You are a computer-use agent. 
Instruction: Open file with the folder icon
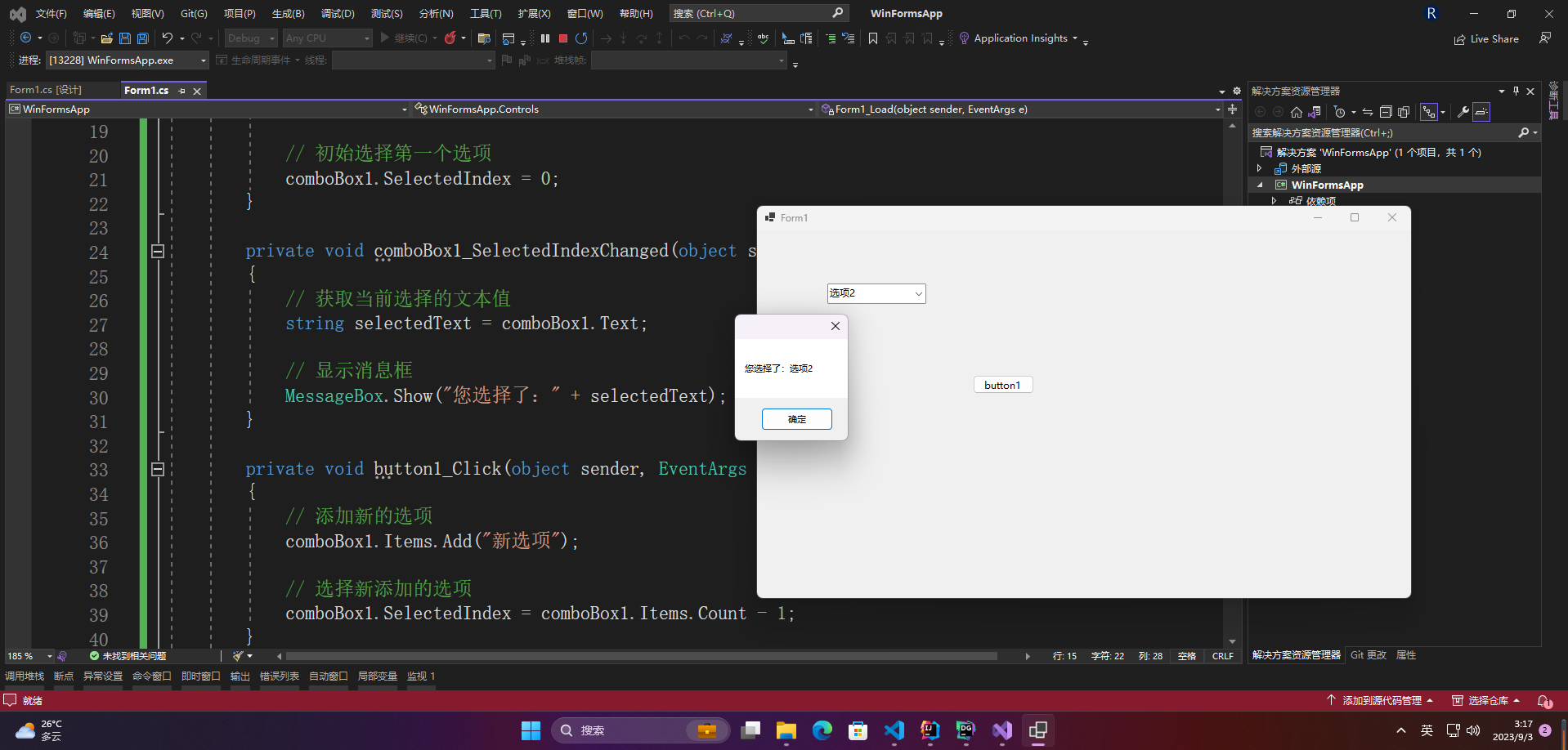(106, 38)
